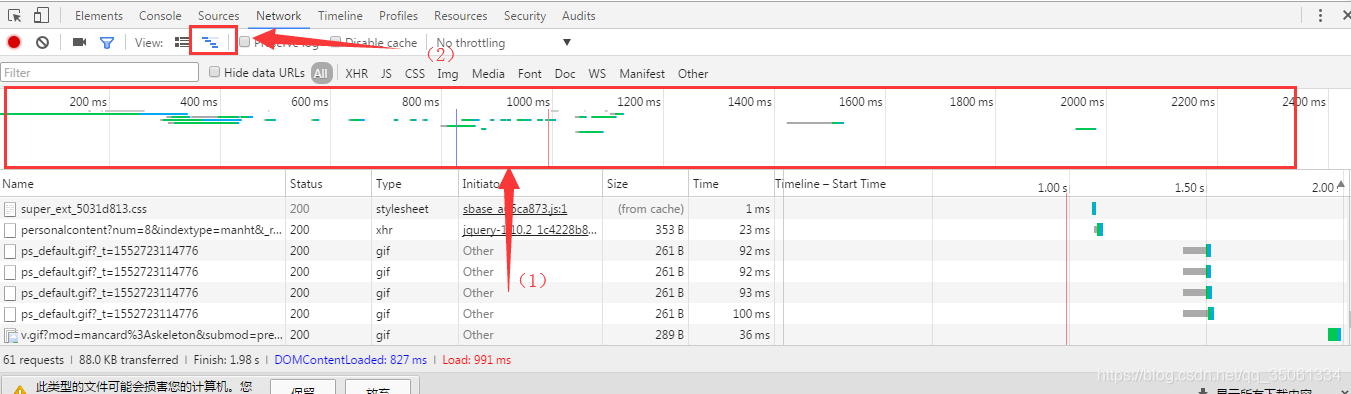Click Load: 991 ms in the status bar
The image size is (1351, 394).
(x=476, y=360)
